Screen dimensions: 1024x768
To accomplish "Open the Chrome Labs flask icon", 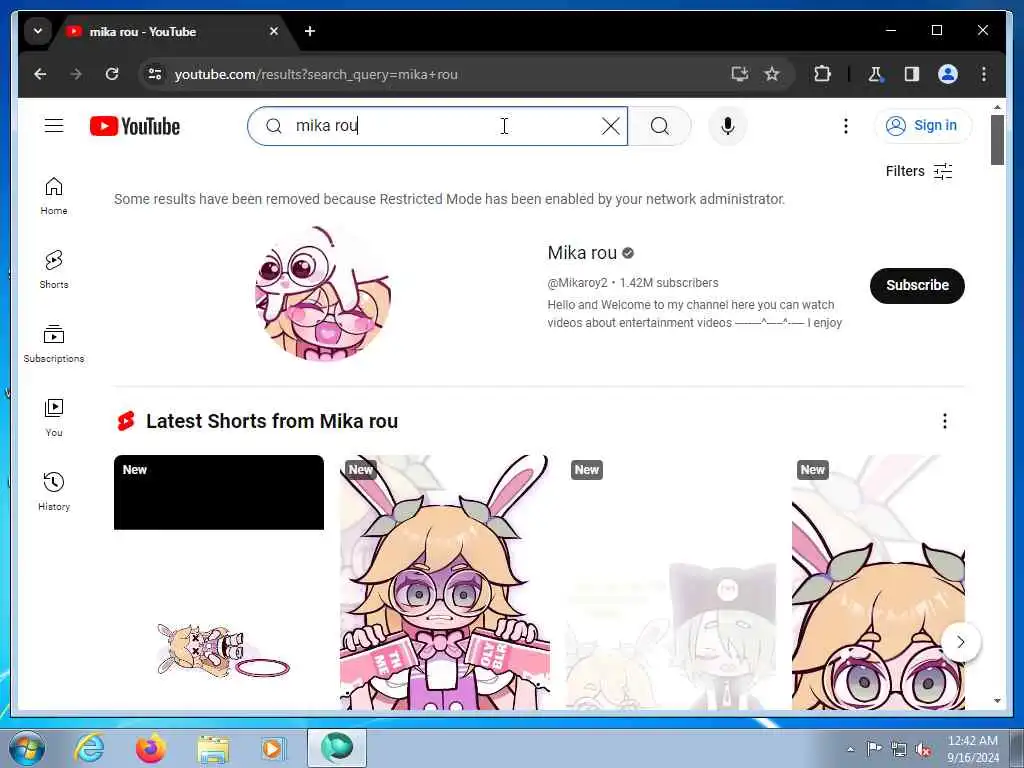I will coord(875,74).
